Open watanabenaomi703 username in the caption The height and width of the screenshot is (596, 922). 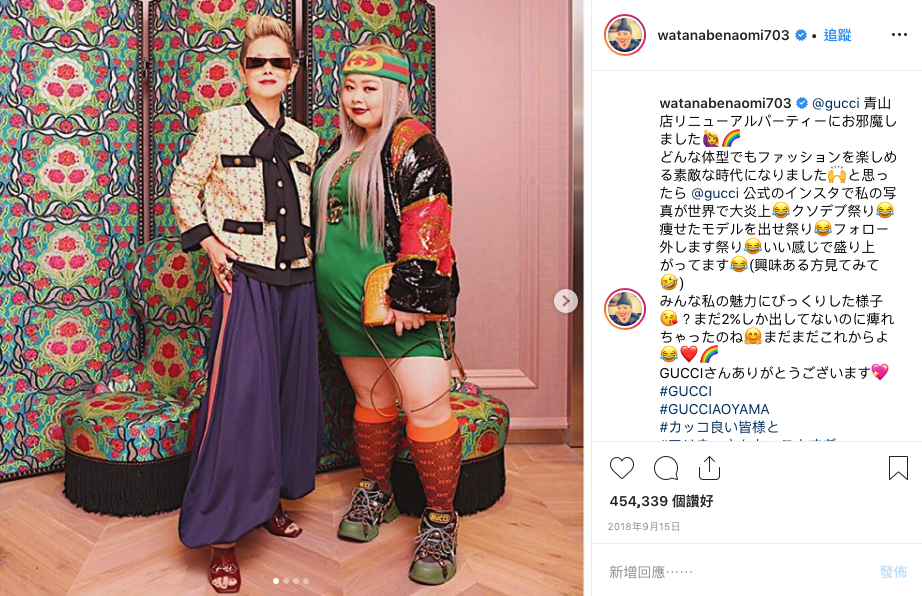tap(725, 103)
